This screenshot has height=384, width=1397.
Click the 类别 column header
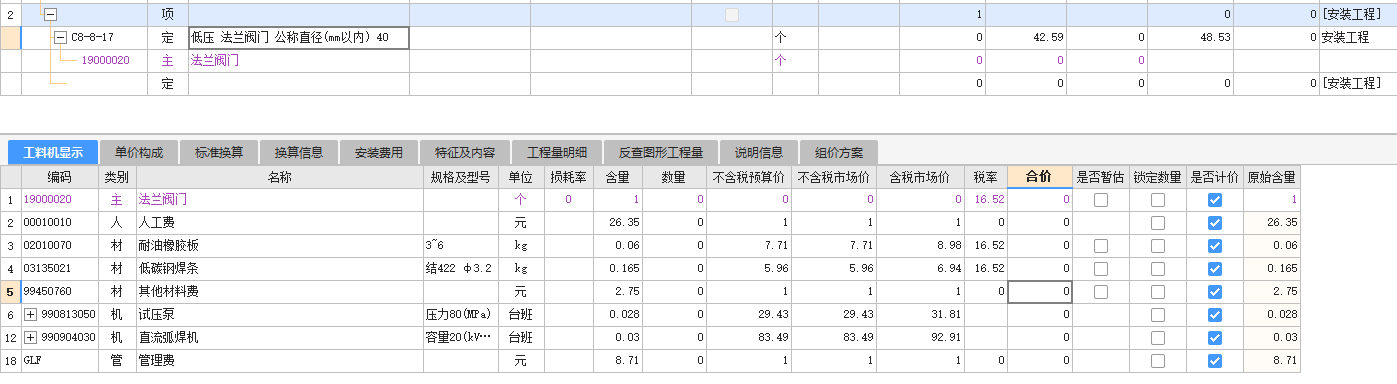tap(117, 177)
